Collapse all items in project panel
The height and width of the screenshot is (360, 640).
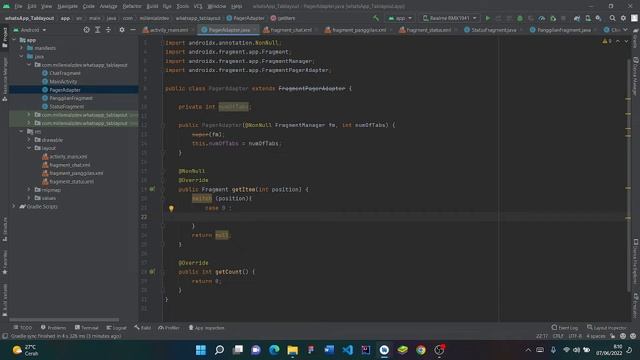(109, 30)
